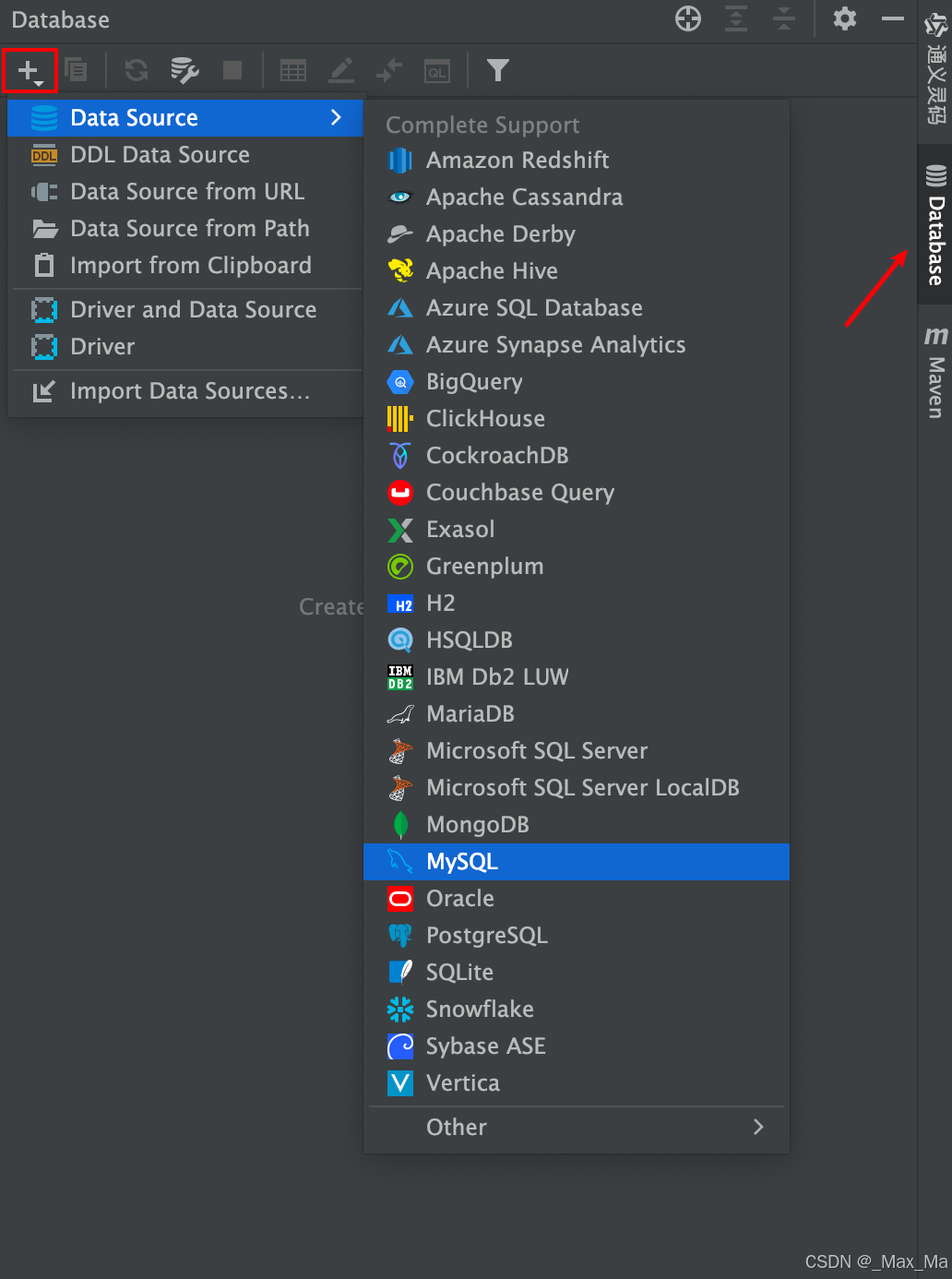Select Snowflake data source
This screenshot has width=952, height=1279.
(577, 1010)
